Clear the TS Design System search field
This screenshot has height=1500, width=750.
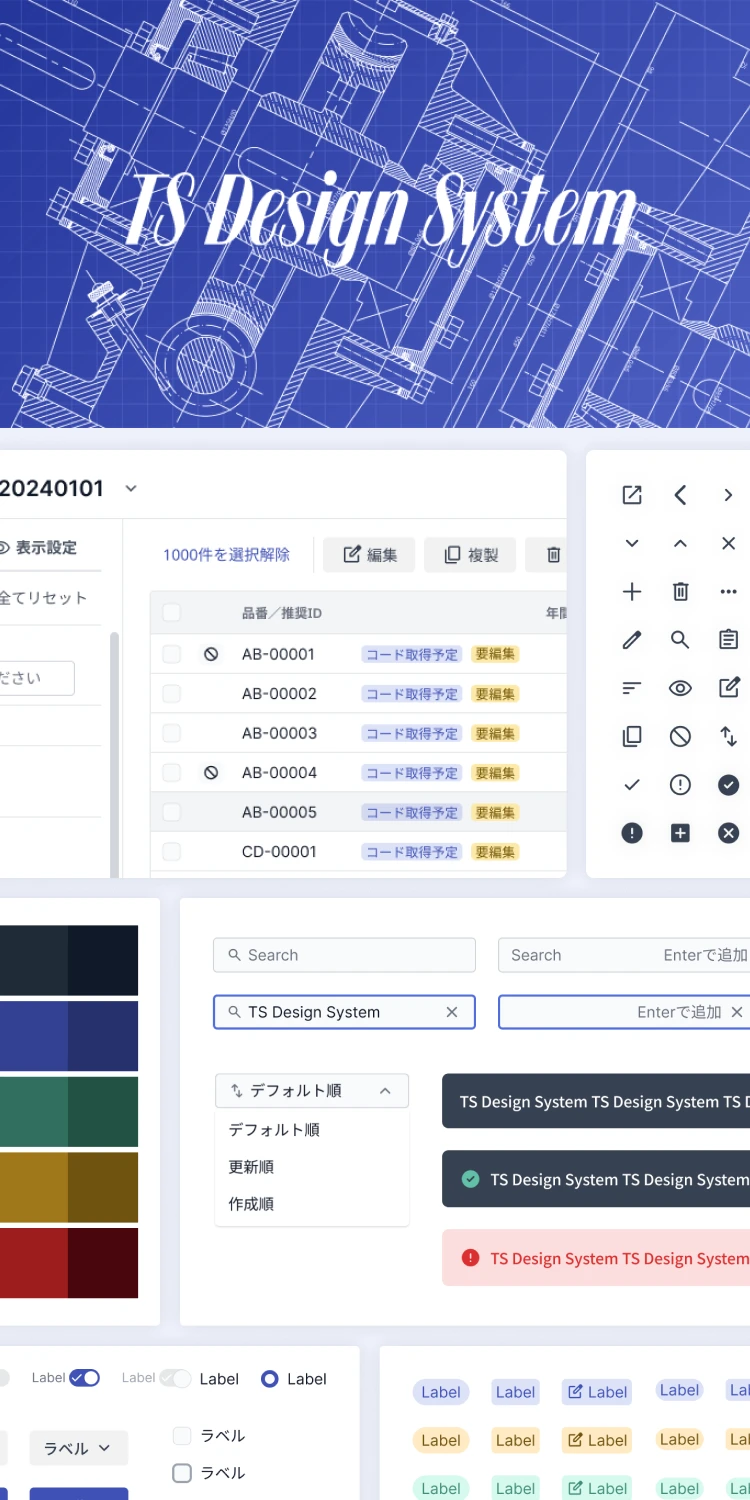click(452, 1012)
